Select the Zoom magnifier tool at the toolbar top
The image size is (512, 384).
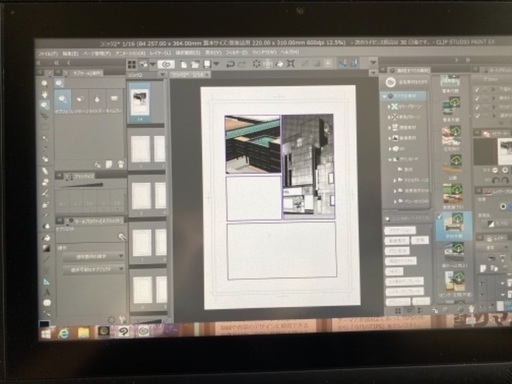tap(44, 83)
